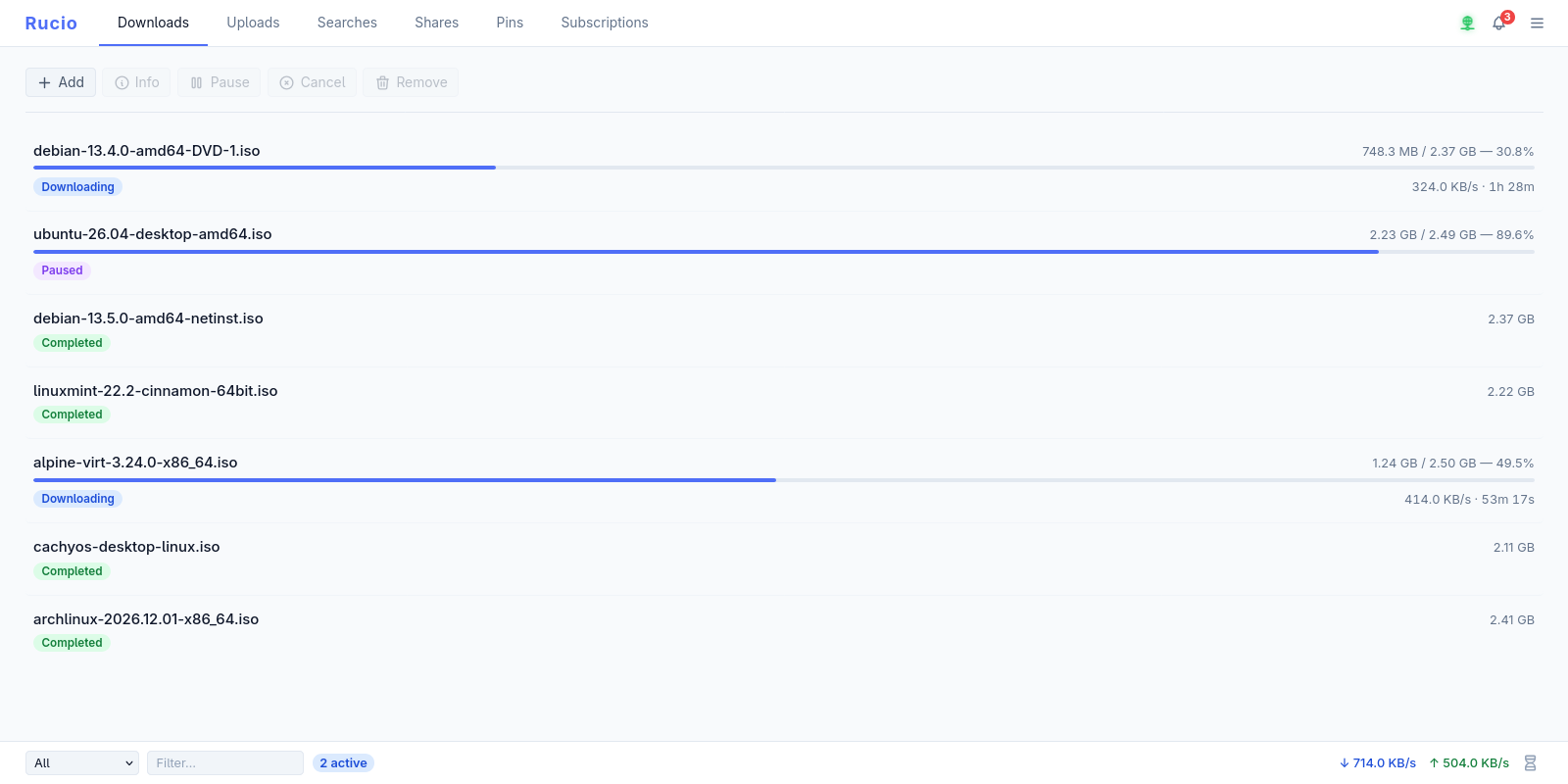The height and width of the screenshot is (784, 1568).
Task: Click the Paused status badge
Action: (62, 270)
